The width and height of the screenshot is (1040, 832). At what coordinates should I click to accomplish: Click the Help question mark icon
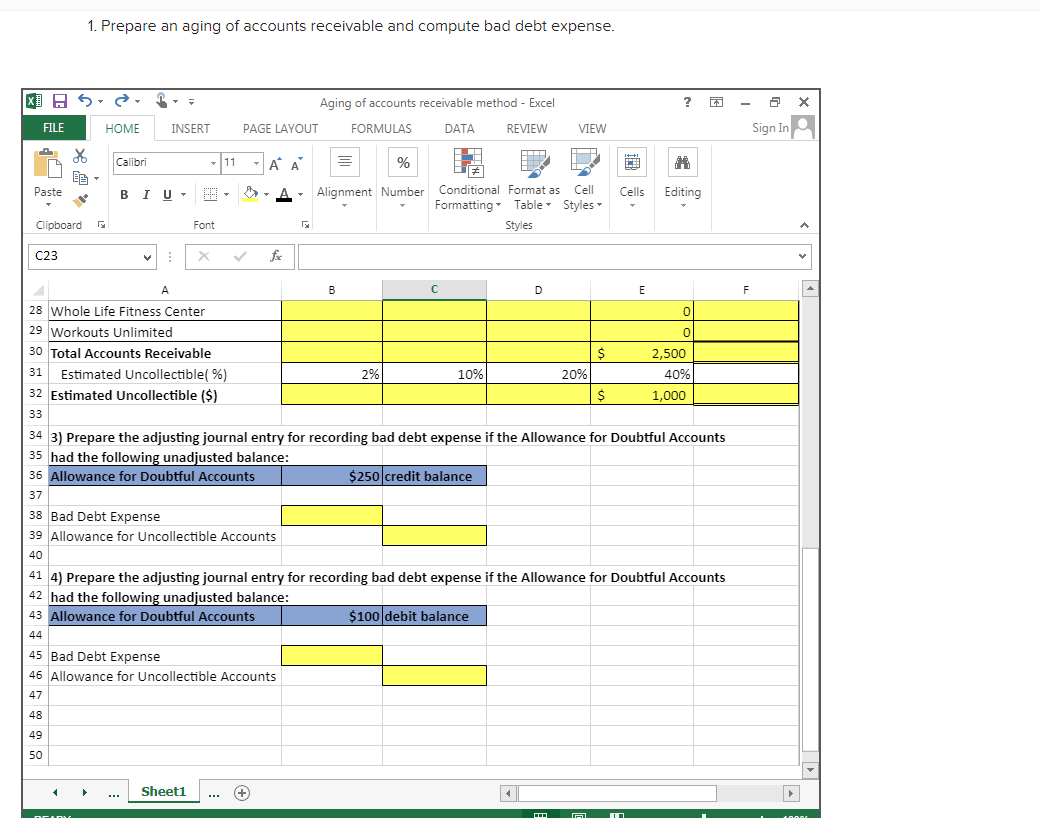pyautogui.click(x=687, y=102)
